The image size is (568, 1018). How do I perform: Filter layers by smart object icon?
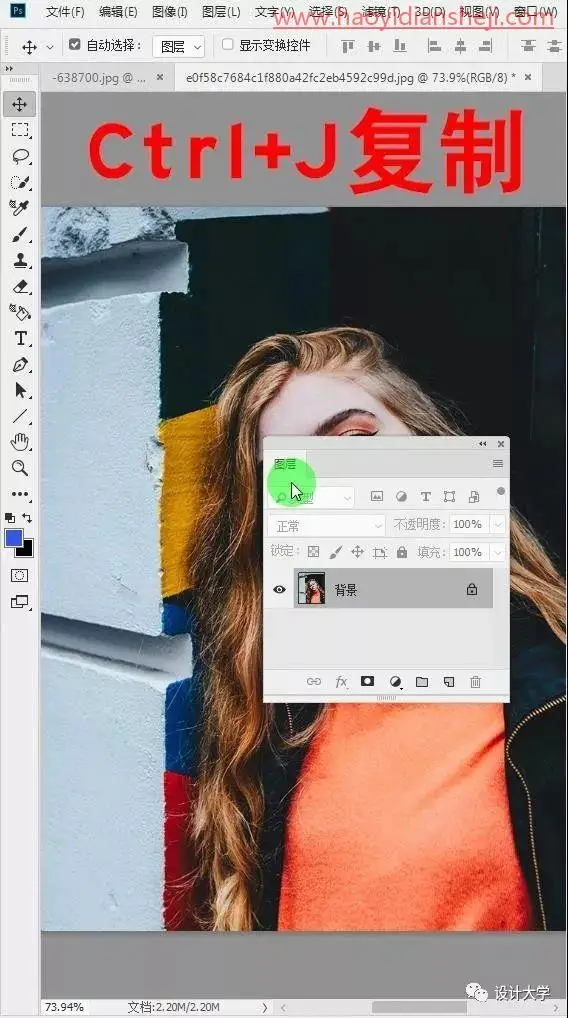point(475,497)
